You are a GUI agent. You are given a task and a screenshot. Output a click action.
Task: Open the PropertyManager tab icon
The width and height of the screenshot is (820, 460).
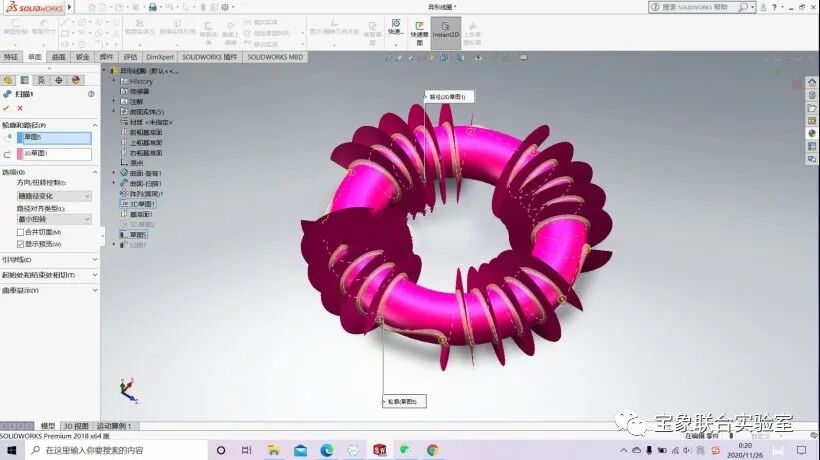(25, 80)
